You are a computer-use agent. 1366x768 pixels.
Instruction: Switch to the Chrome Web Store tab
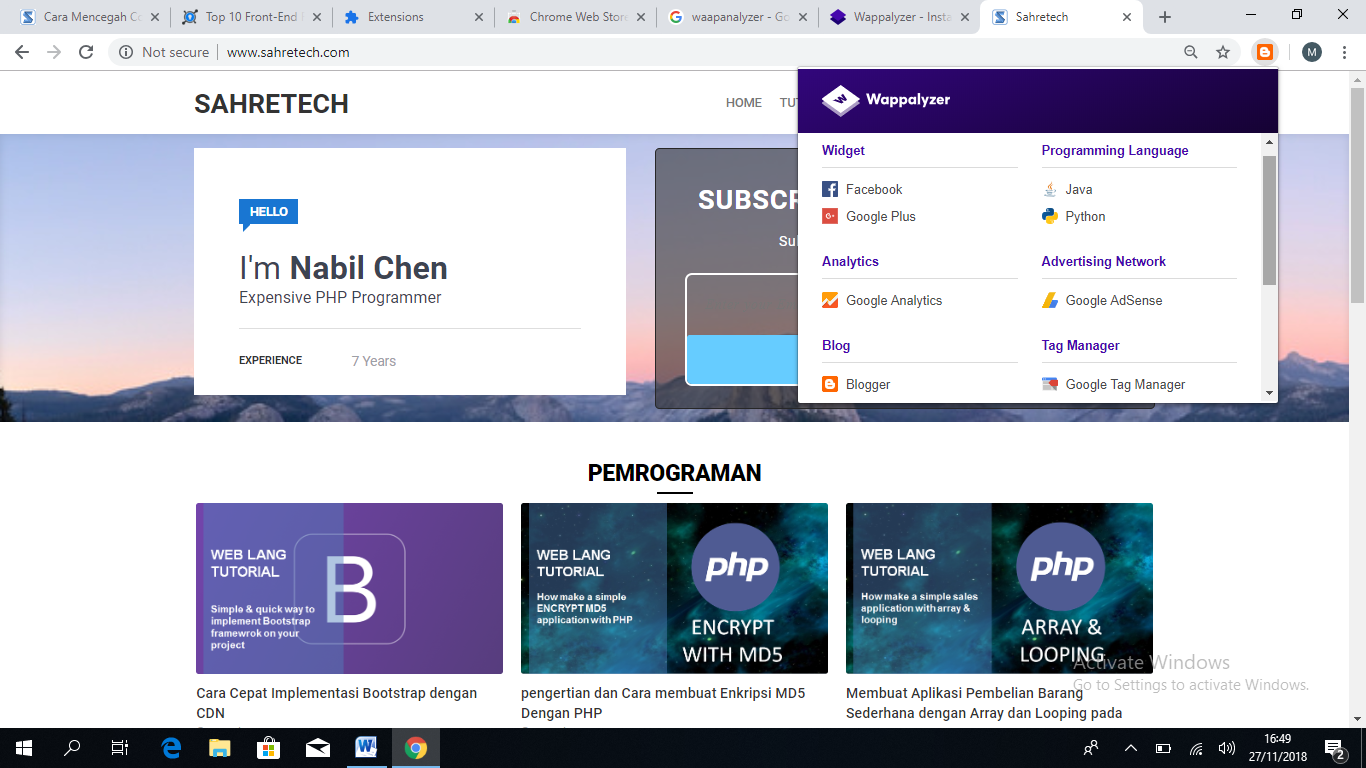click(x=574, y=17)
